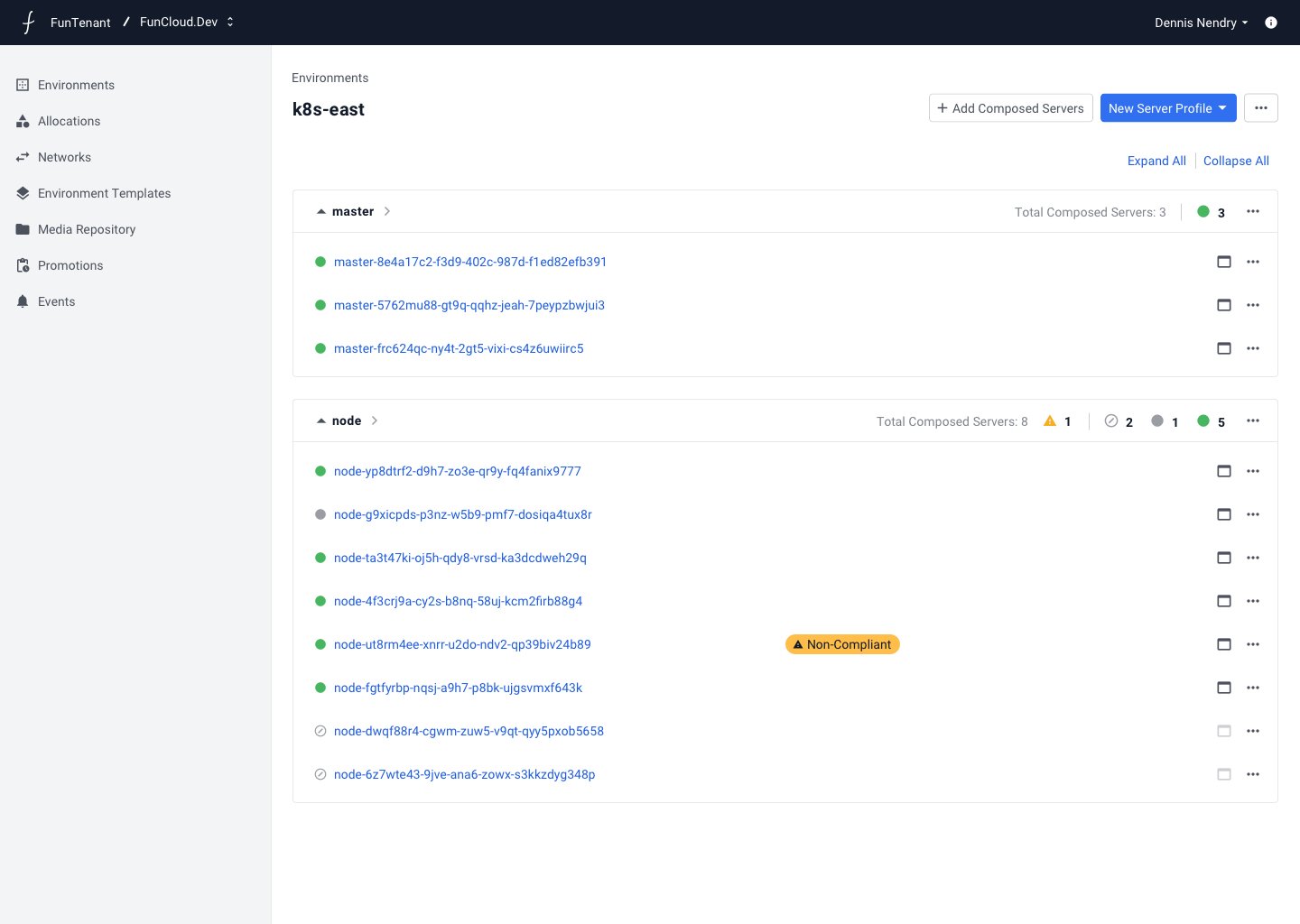The width and height of the screenshot is (1300, 924).
Task: Open the New Server Profile dropdown
Action: 1167,108
